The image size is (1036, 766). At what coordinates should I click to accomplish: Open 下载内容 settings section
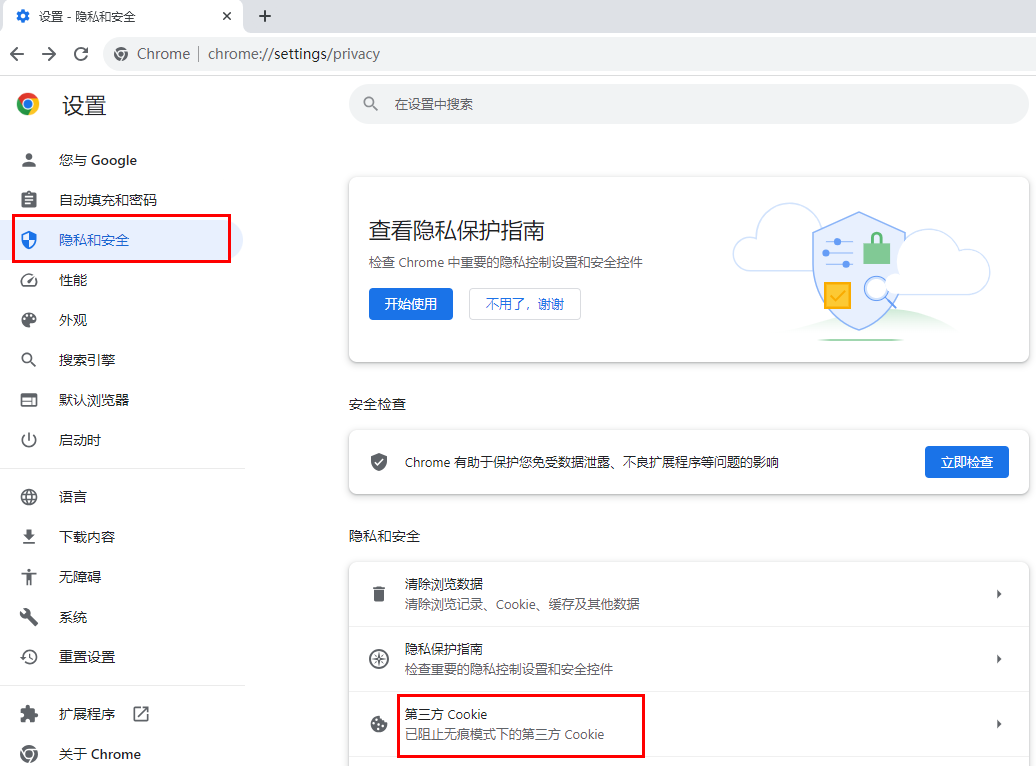(122, 537)
